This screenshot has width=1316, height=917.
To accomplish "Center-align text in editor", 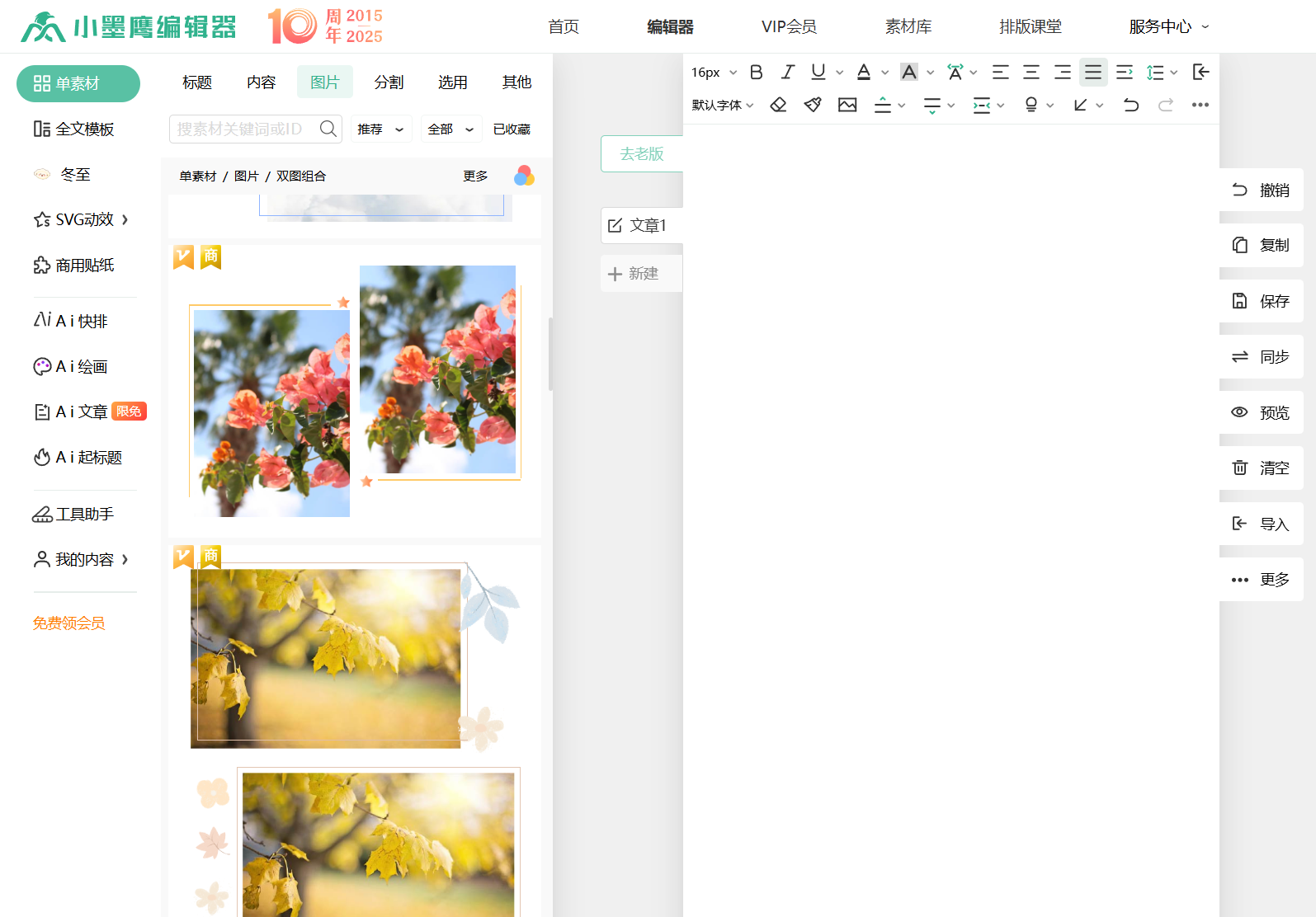I will pyautogui.click(x=1031, y=73).
